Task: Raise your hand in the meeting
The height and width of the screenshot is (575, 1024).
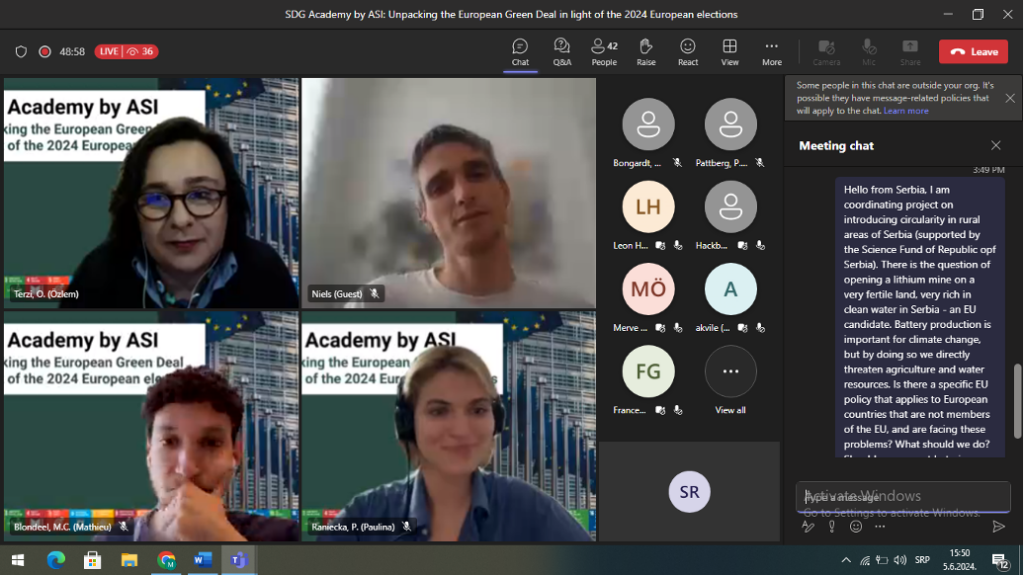Action: (646, 51)
